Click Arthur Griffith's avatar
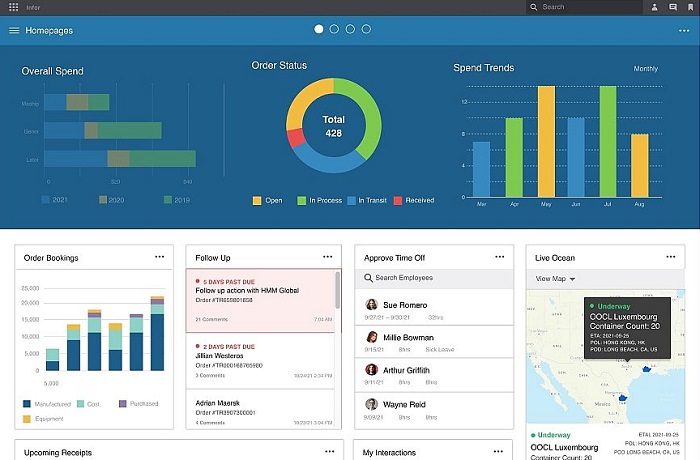 (371, 369)
